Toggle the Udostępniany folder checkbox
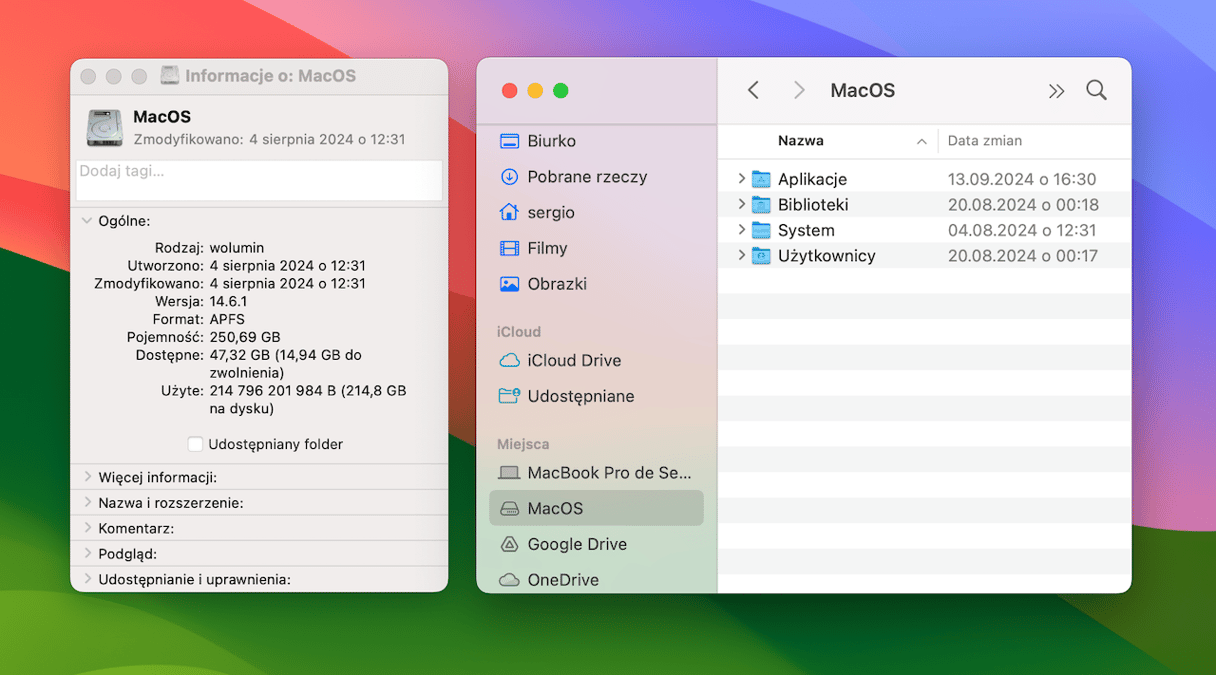Screen dimensions: 1216x675 195,444
